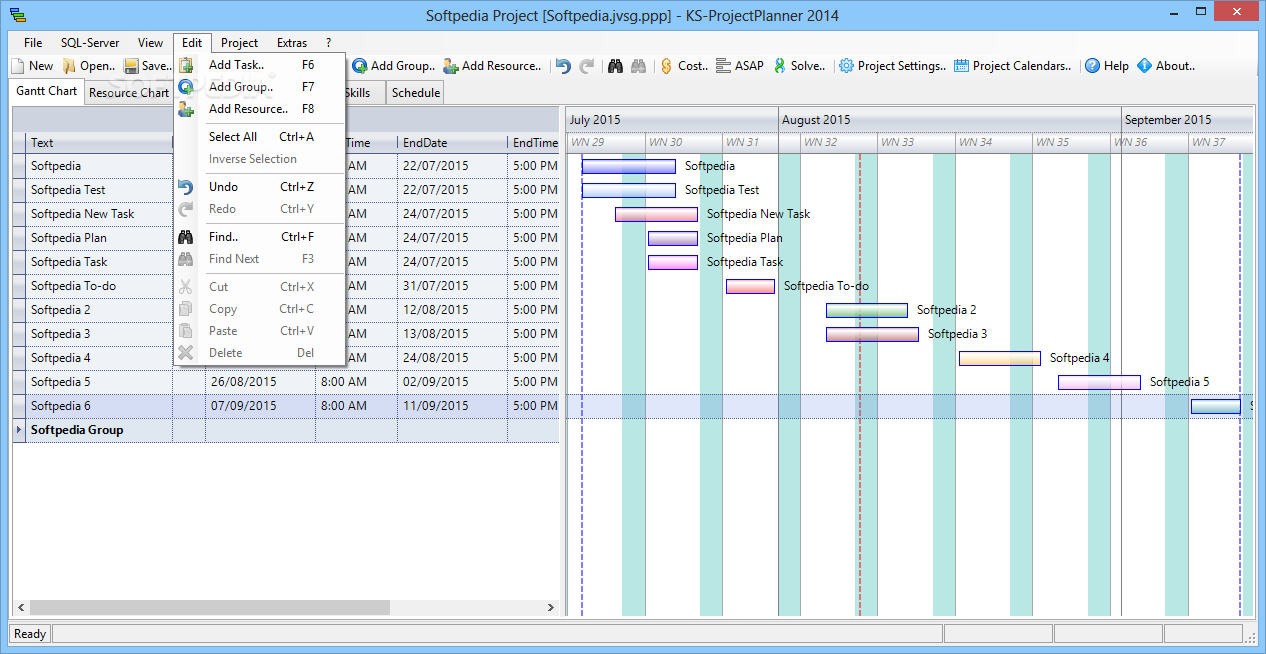1266x654 pixels.
Task: Switch to the Resource Chart tab
Action: click(x=129, y=93)
